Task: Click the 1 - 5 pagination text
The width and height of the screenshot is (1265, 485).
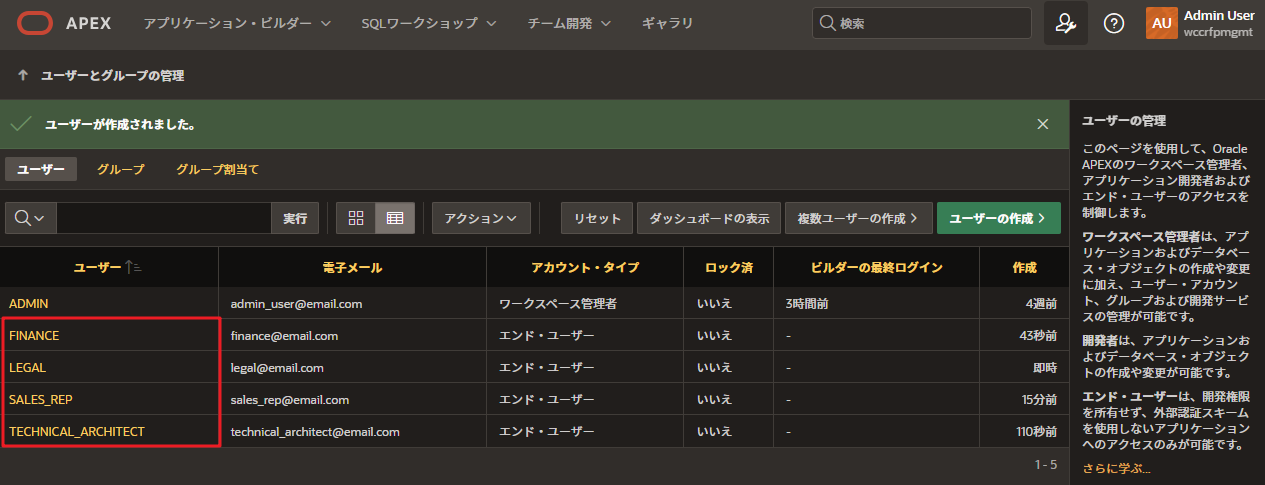Action: [1046, 465]
